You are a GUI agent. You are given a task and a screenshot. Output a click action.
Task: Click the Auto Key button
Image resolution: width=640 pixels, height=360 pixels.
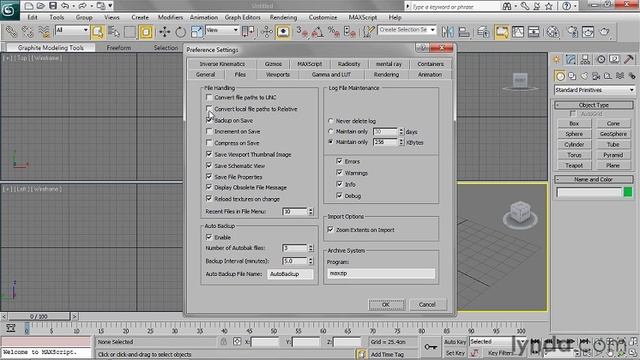tap(455, 342)
